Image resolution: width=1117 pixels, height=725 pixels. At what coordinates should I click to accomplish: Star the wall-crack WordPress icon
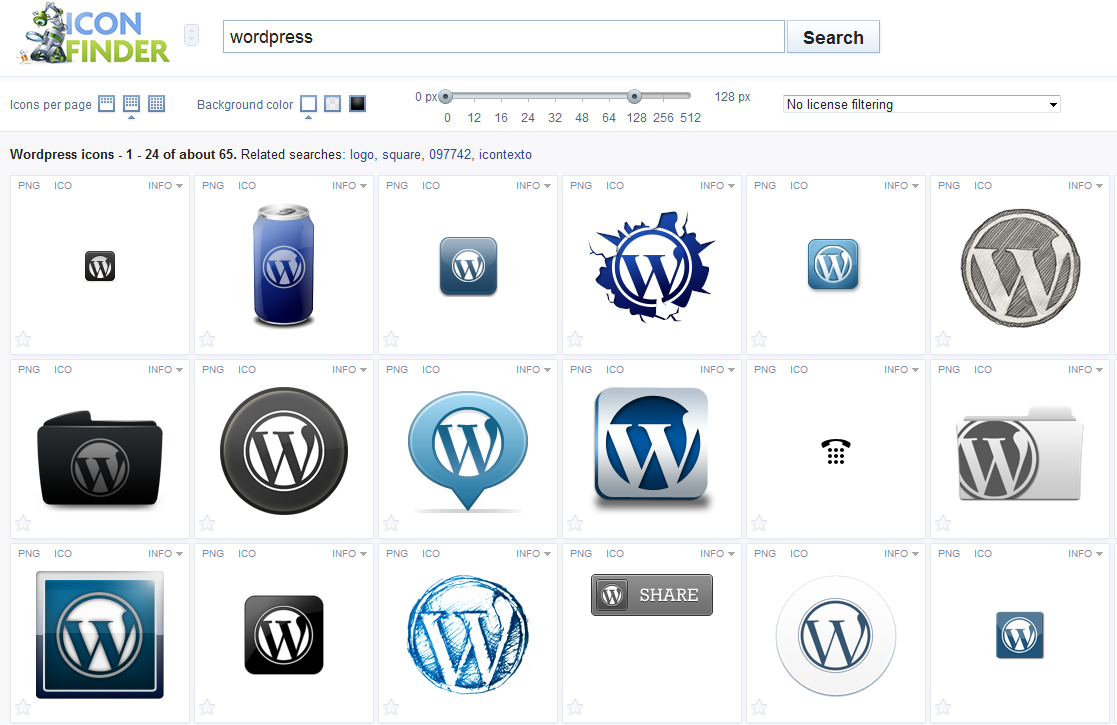(575, 339)
